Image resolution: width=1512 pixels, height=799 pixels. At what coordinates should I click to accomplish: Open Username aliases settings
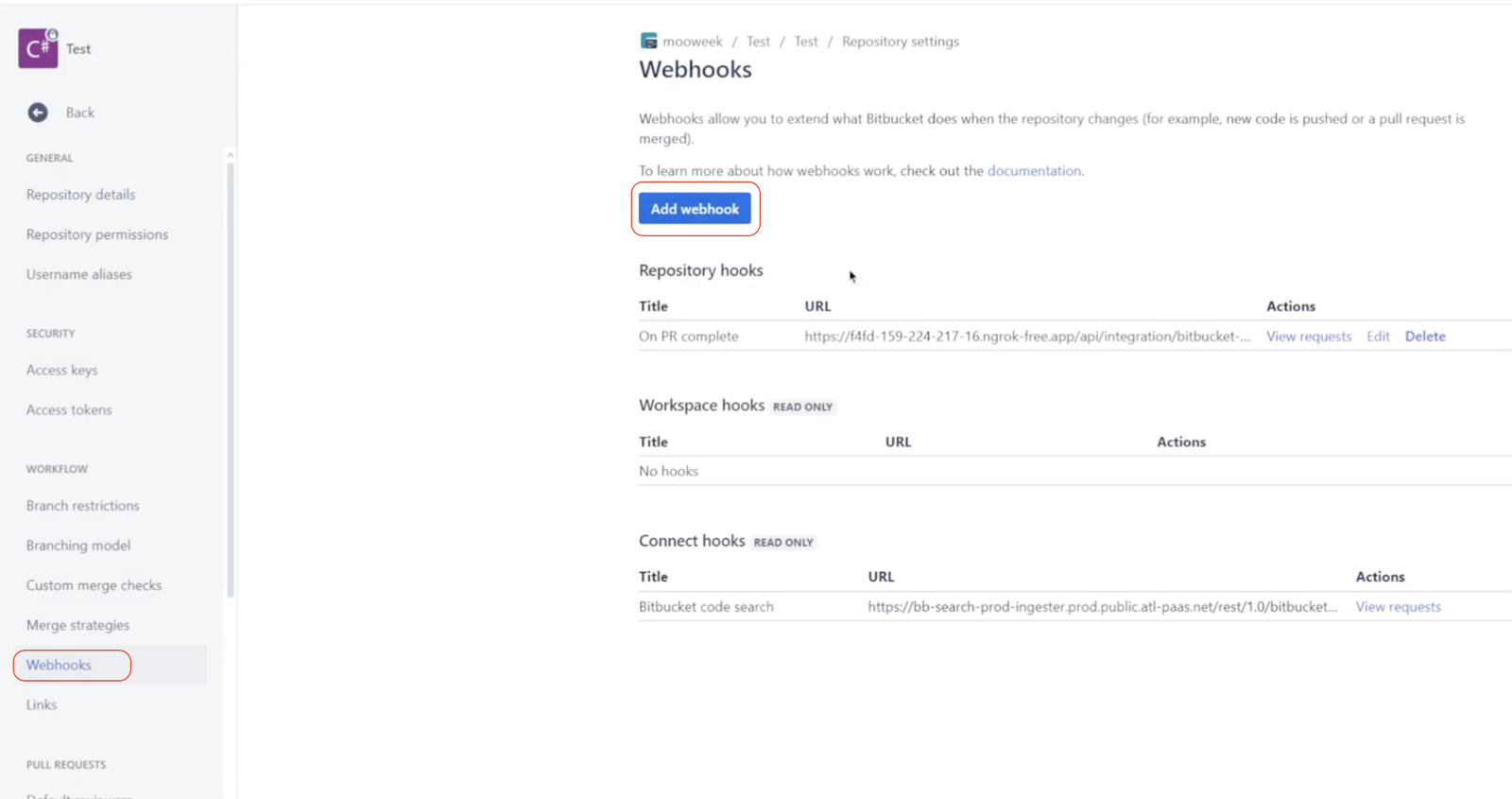[78, 274]
